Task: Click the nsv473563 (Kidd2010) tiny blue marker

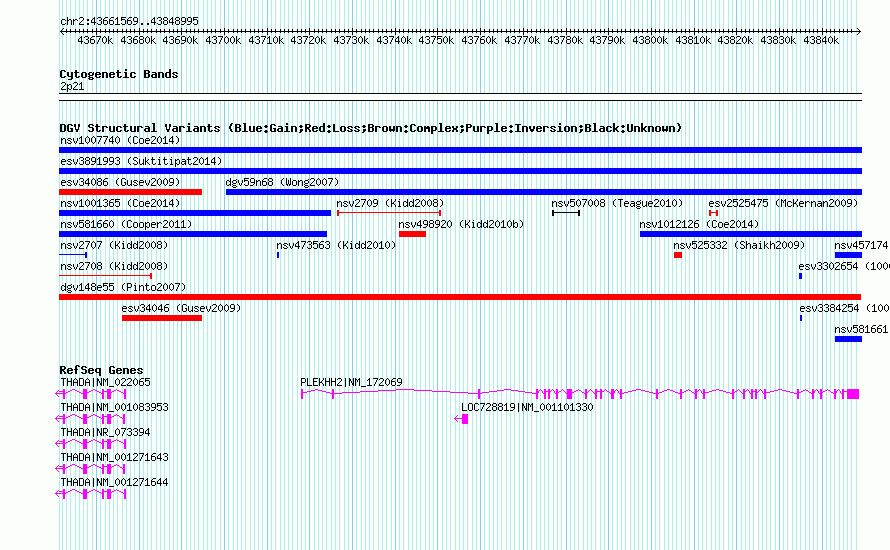Action: click(278, 255)
